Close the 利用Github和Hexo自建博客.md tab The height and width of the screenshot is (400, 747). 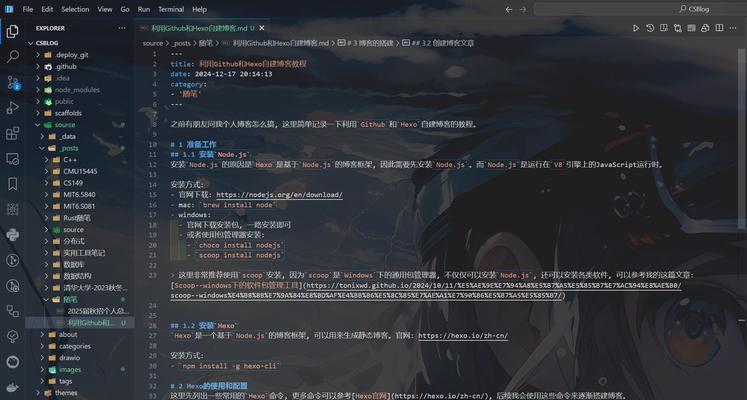coord(262,28)
